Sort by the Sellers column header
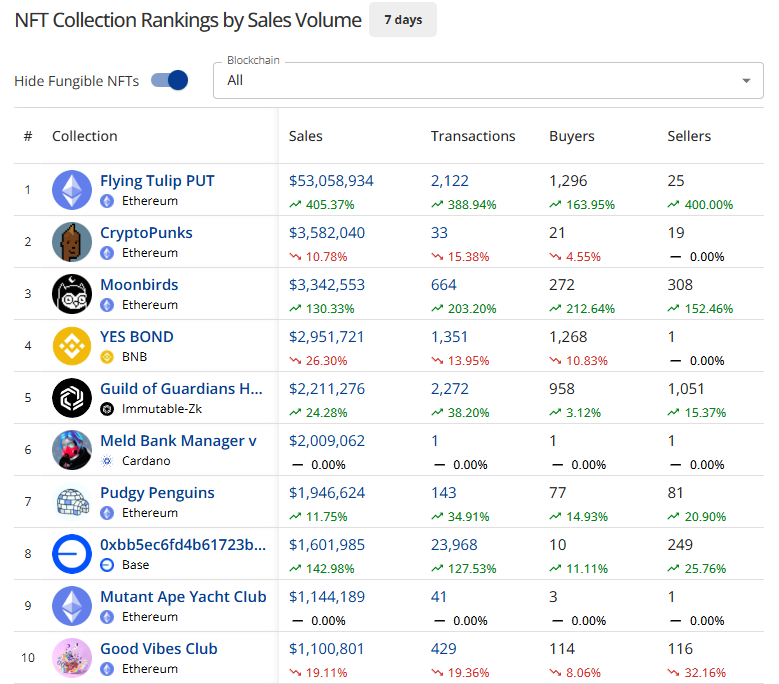This screenshot has height=684, width=779. (689, 136)
